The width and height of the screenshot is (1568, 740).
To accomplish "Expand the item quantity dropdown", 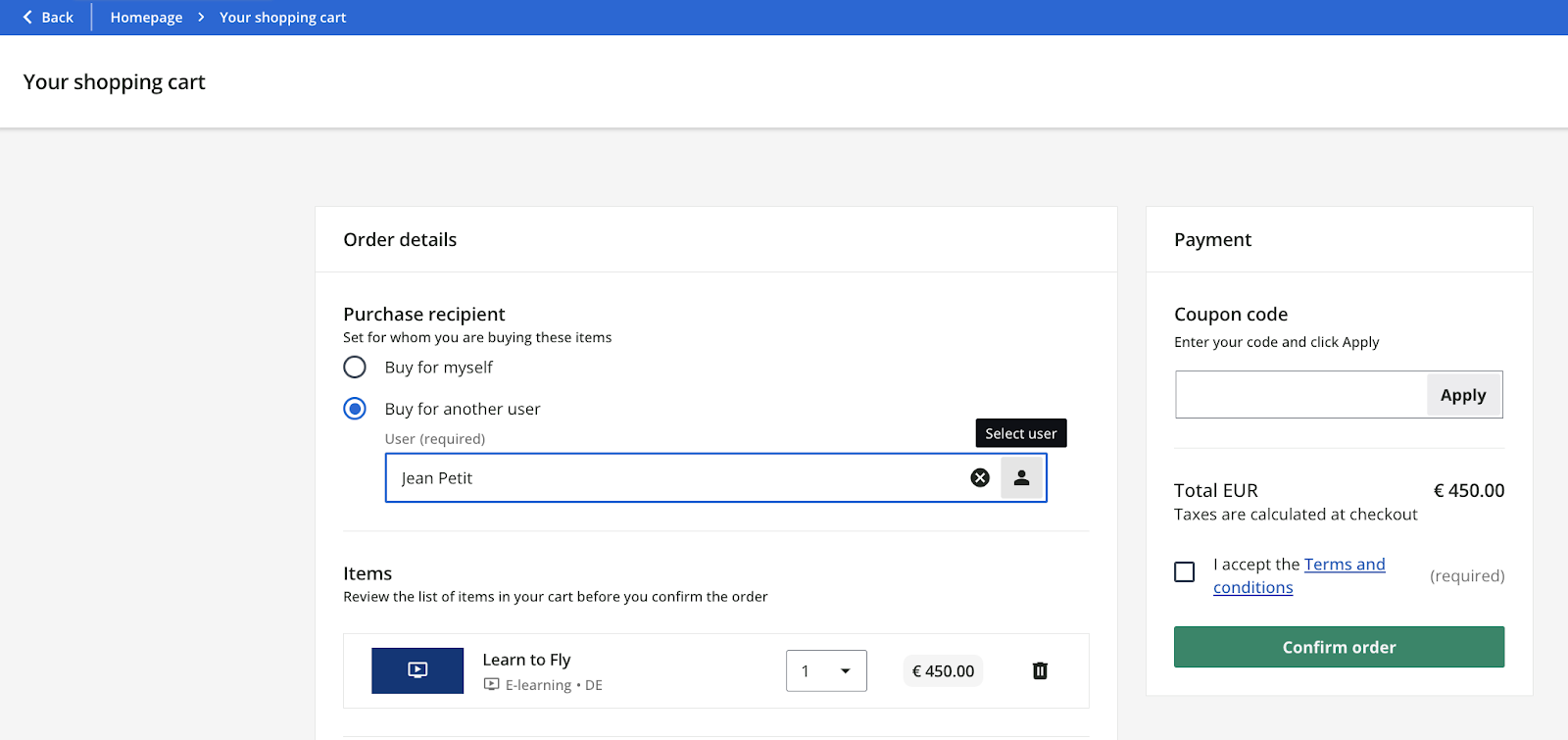I will 826,671.
